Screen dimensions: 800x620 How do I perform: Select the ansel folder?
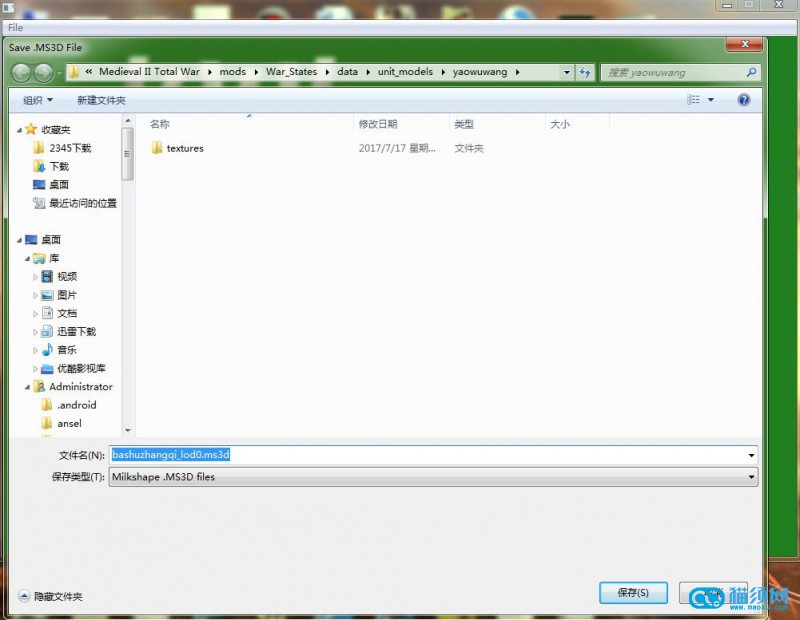click(x=61, y=424)
